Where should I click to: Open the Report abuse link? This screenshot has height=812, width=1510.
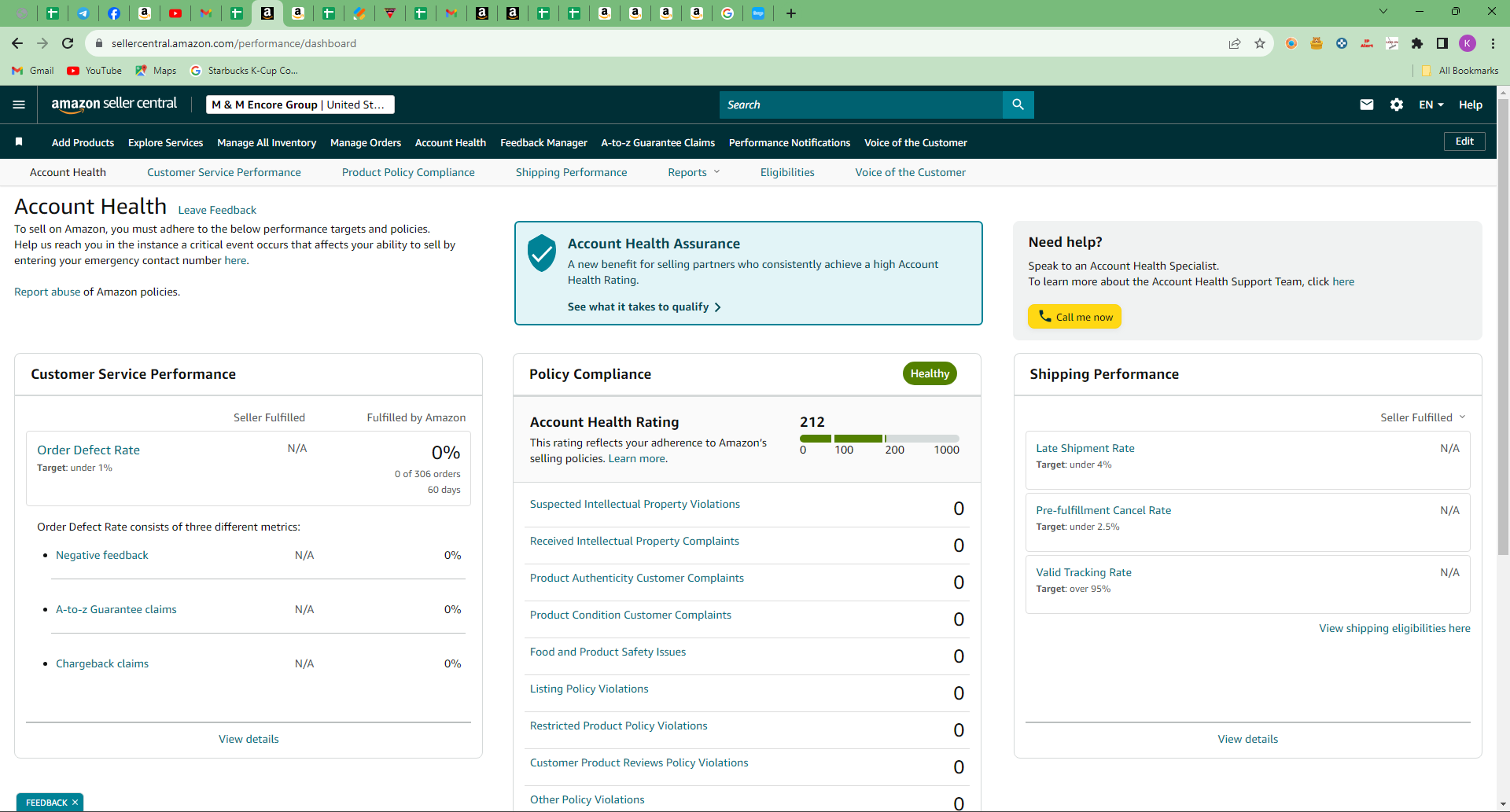coord(47,292)
